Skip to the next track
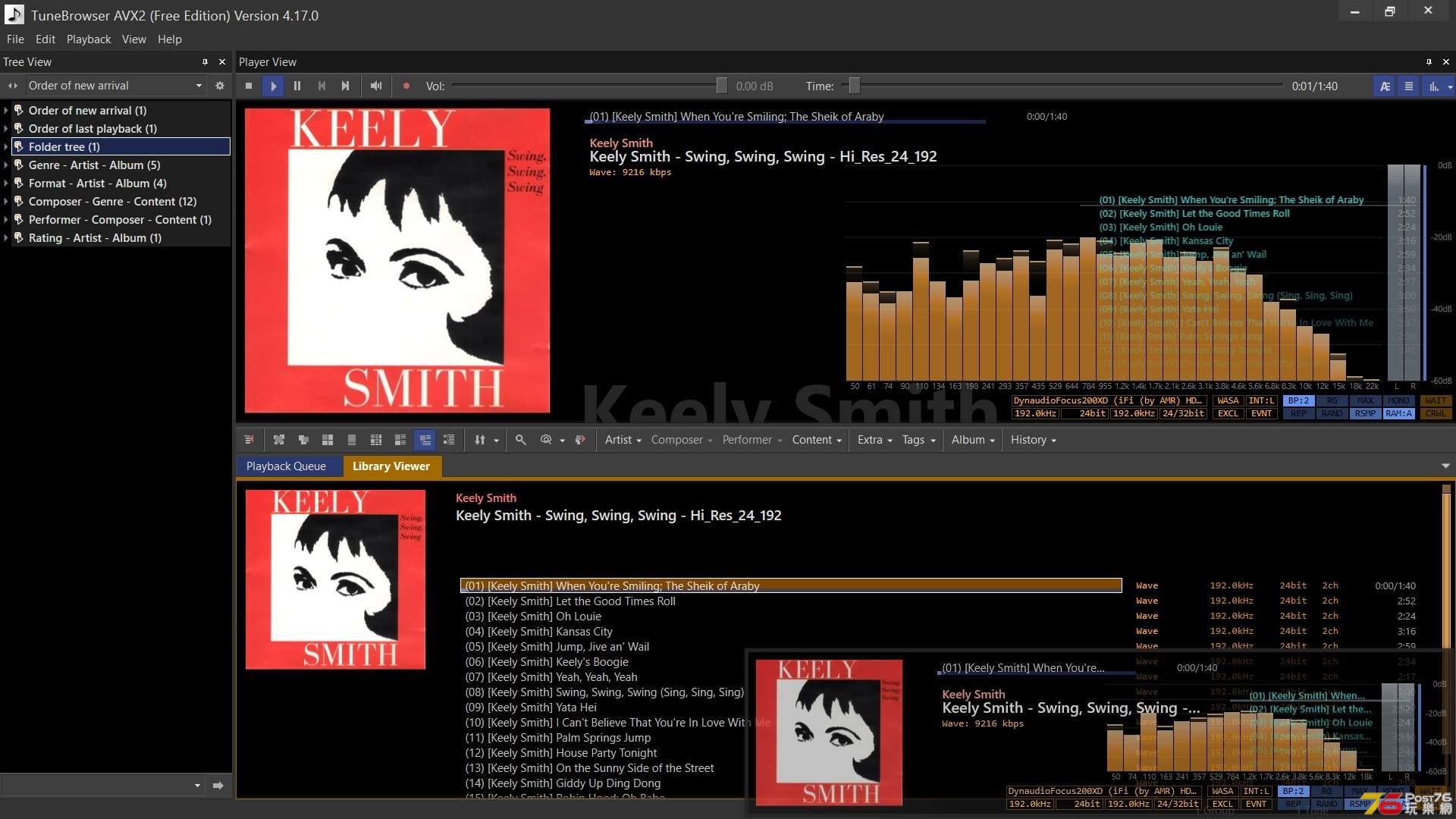The width and height of the screenshot is (1456, 819). click(346, 86)
